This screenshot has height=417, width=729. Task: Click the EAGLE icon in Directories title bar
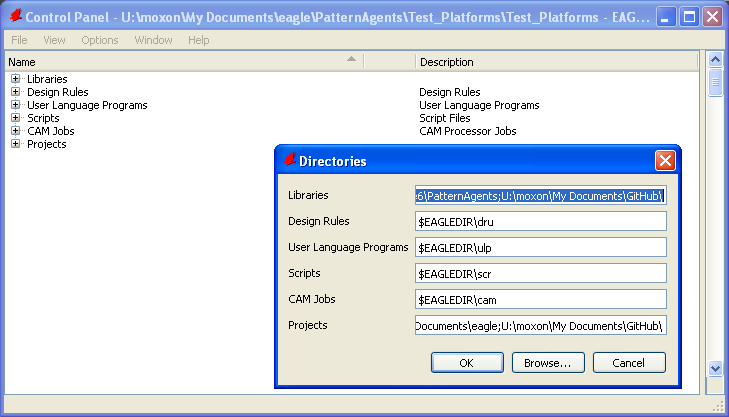290,160
